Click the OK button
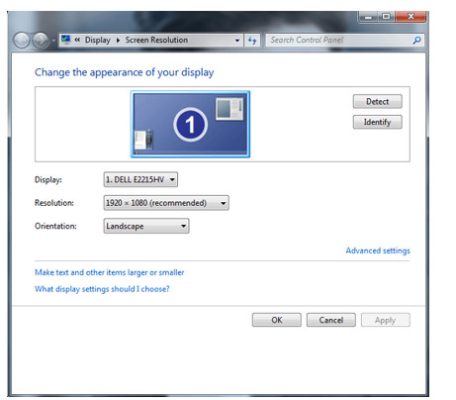This screenshot has height=400, width=456. [x=277, y=320]
